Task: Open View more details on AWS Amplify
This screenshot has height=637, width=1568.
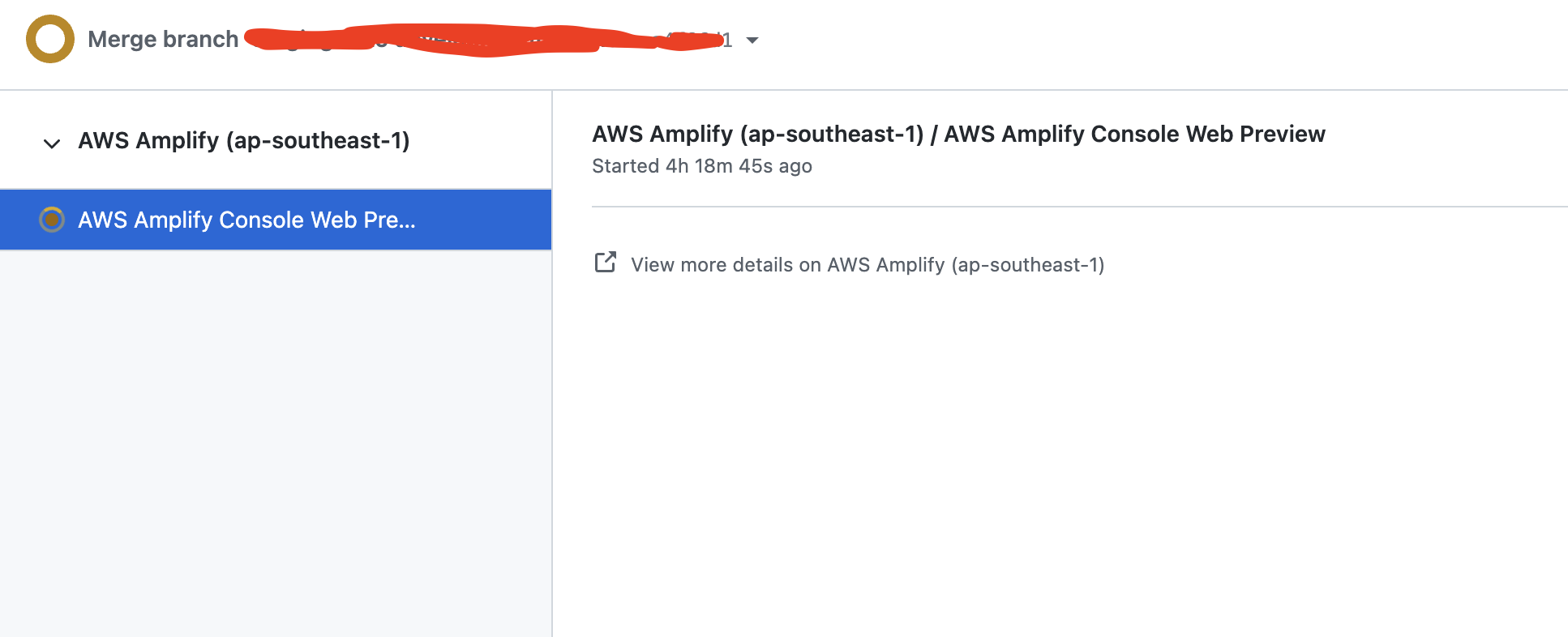Action: (867, 264)
